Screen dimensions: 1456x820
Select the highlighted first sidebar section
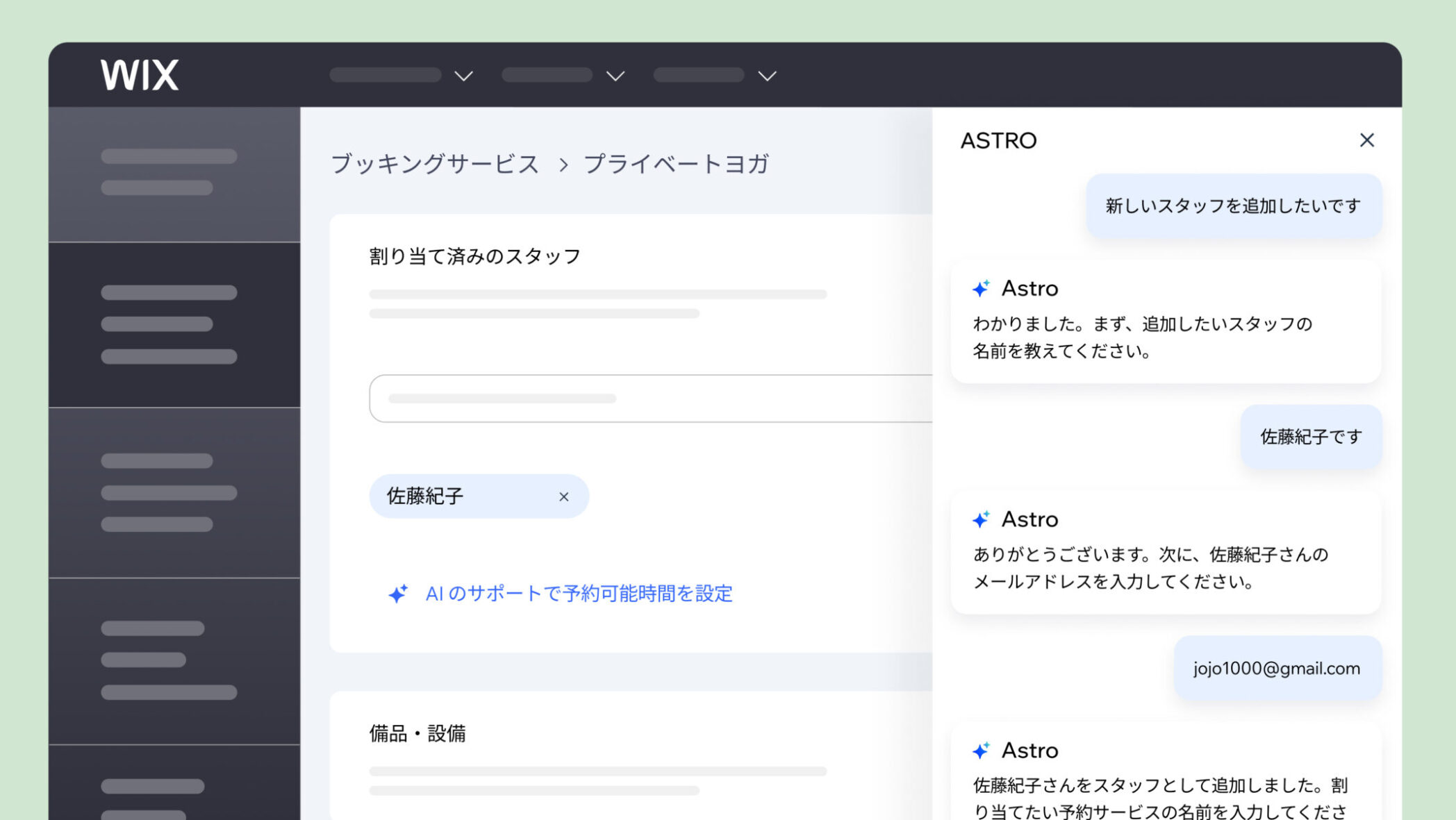174,174
